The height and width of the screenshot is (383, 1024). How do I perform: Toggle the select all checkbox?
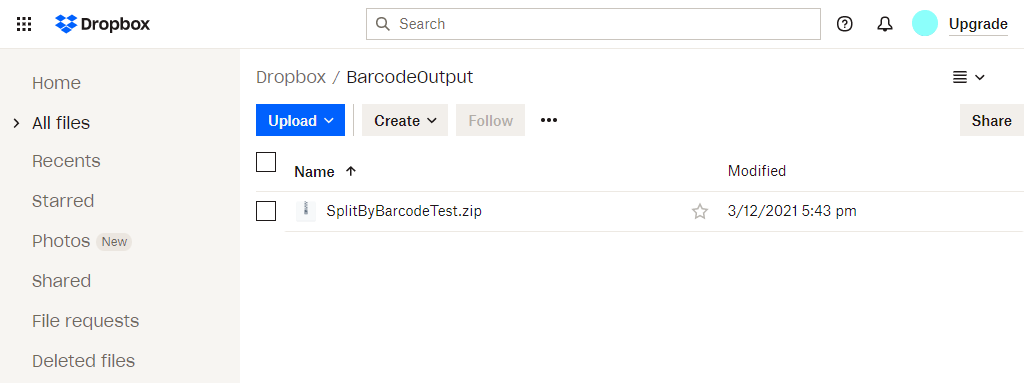pyautogui.click(x=266, y=162)
